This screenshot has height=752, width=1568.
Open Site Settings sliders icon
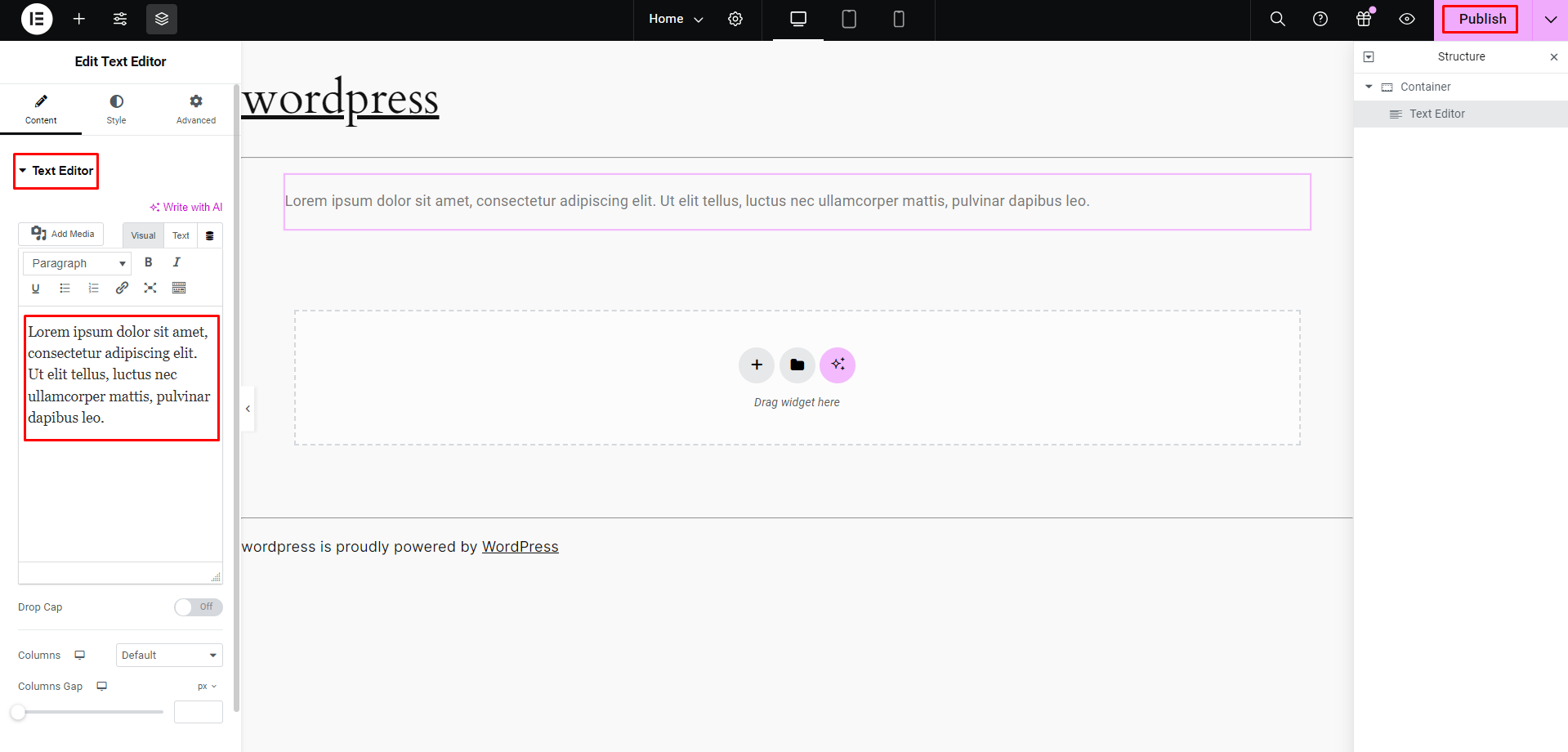pos(120,19)
